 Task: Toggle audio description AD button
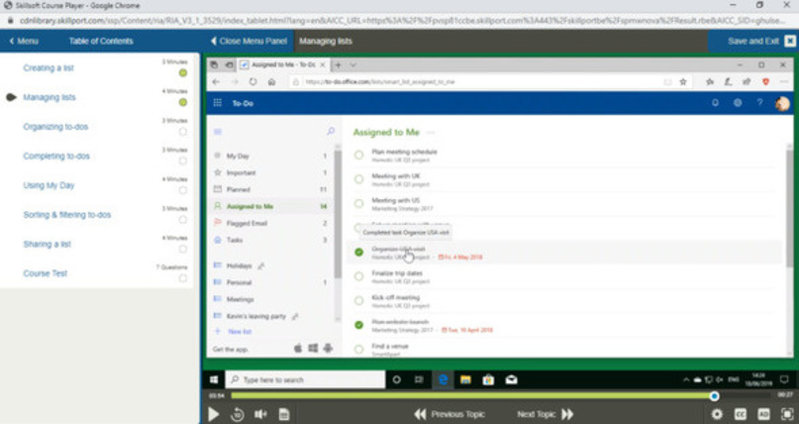(x=763, y=414)
